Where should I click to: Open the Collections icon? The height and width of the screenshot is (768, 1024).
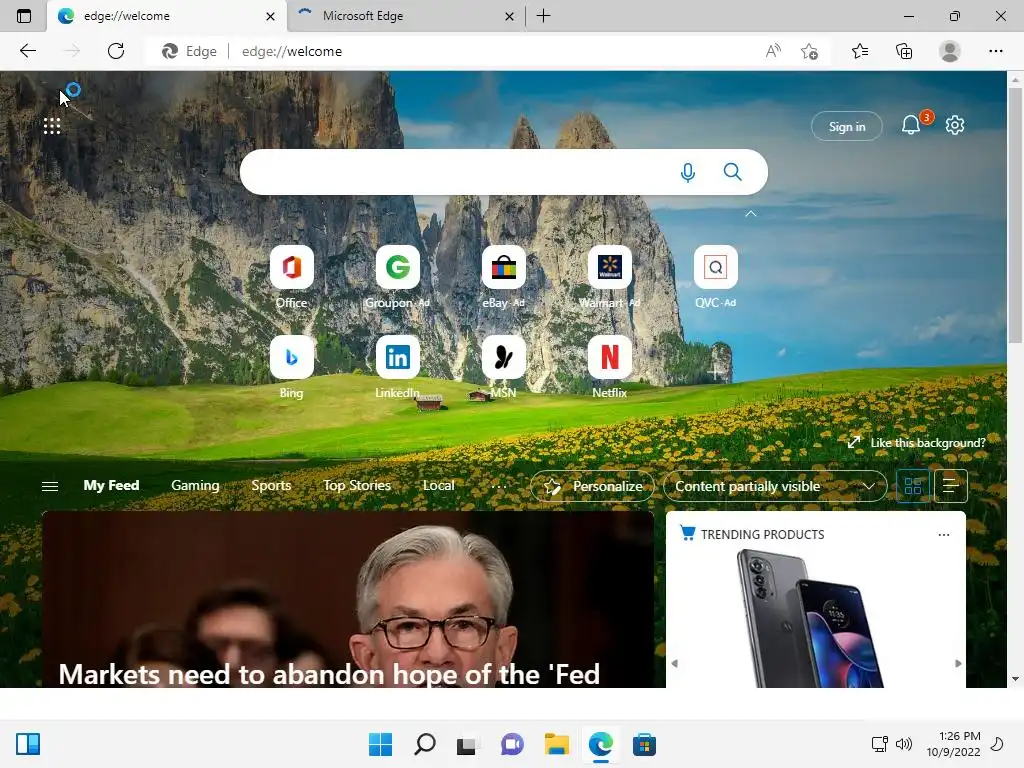coord(904,51)
